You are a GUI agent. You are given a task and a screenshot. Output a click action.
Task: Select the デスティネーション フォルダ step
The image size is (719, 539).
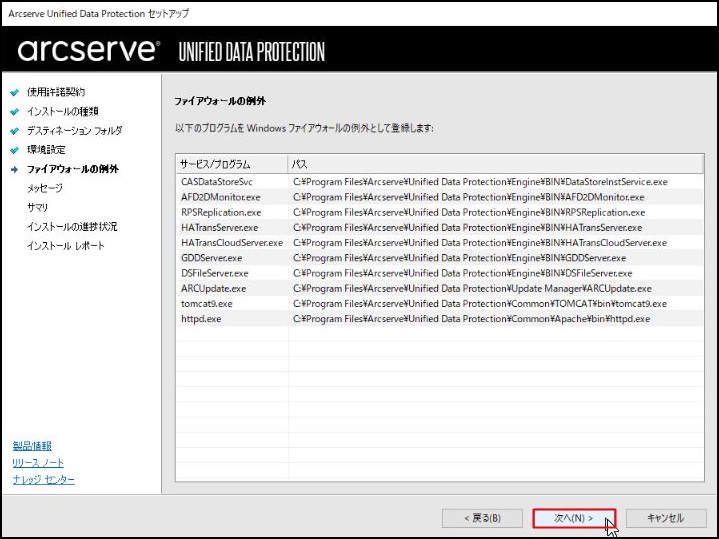[x=74, y=131]
